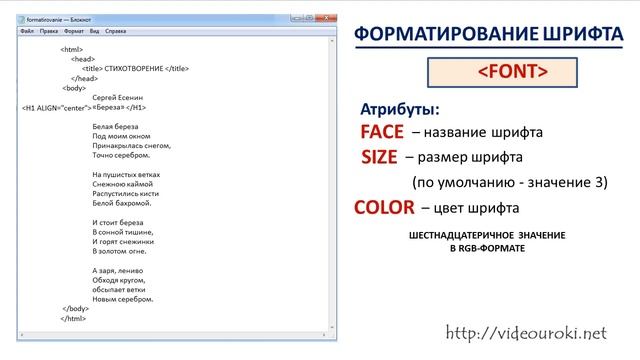Click the <body> opening tag
Image resolution: width=640 pixels, height=360 pixels.
pyautogui.click(x=74, y=88)
